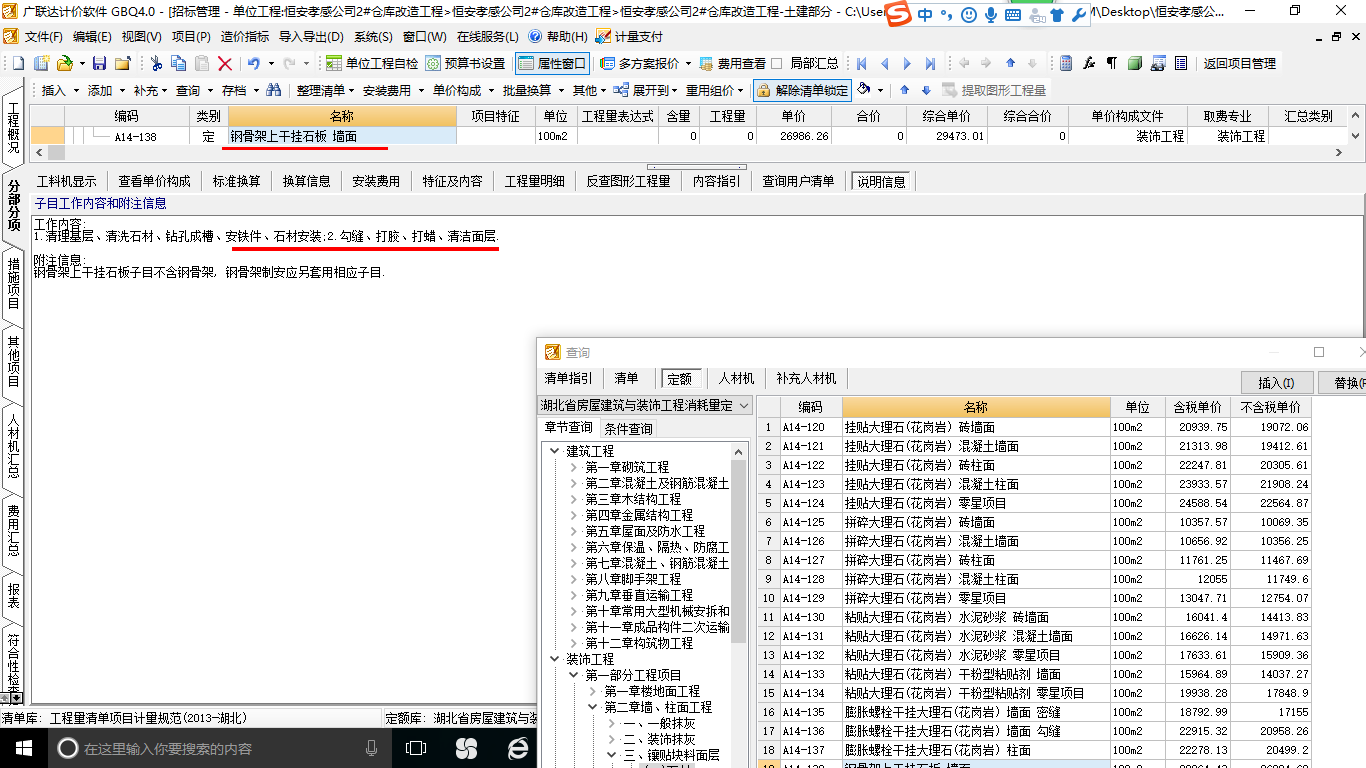Click the open folder icon

coord(65,63)
